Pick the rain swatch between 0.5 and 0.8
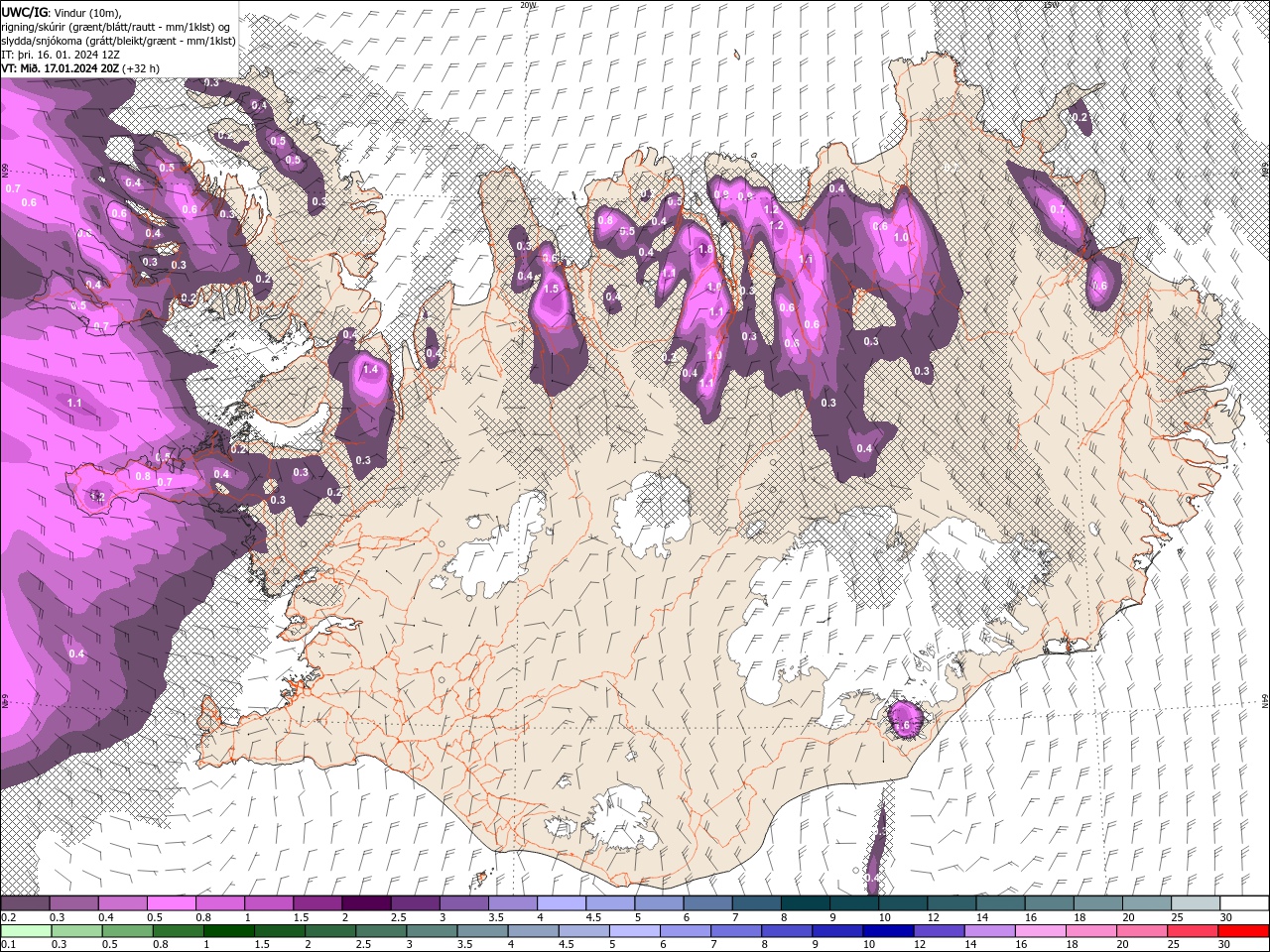 [126, 931]
